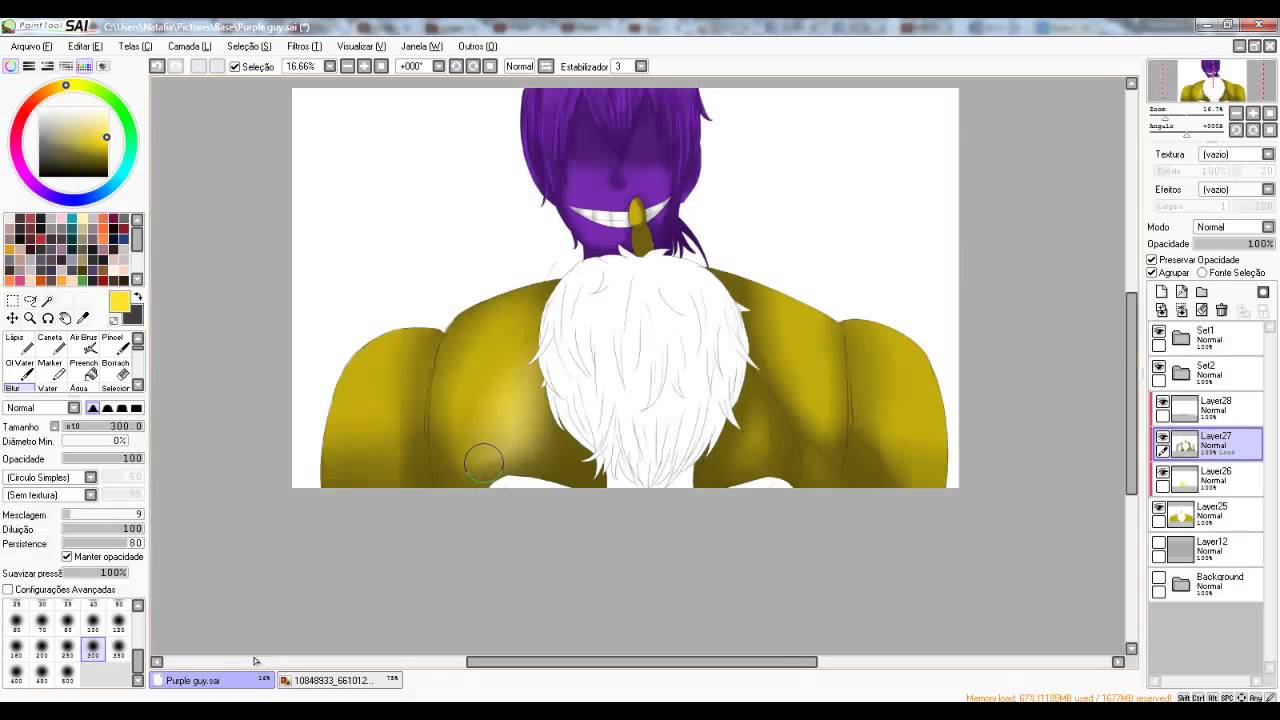Open the Filtros menu
1280x720 pixels.
point(305,46)
